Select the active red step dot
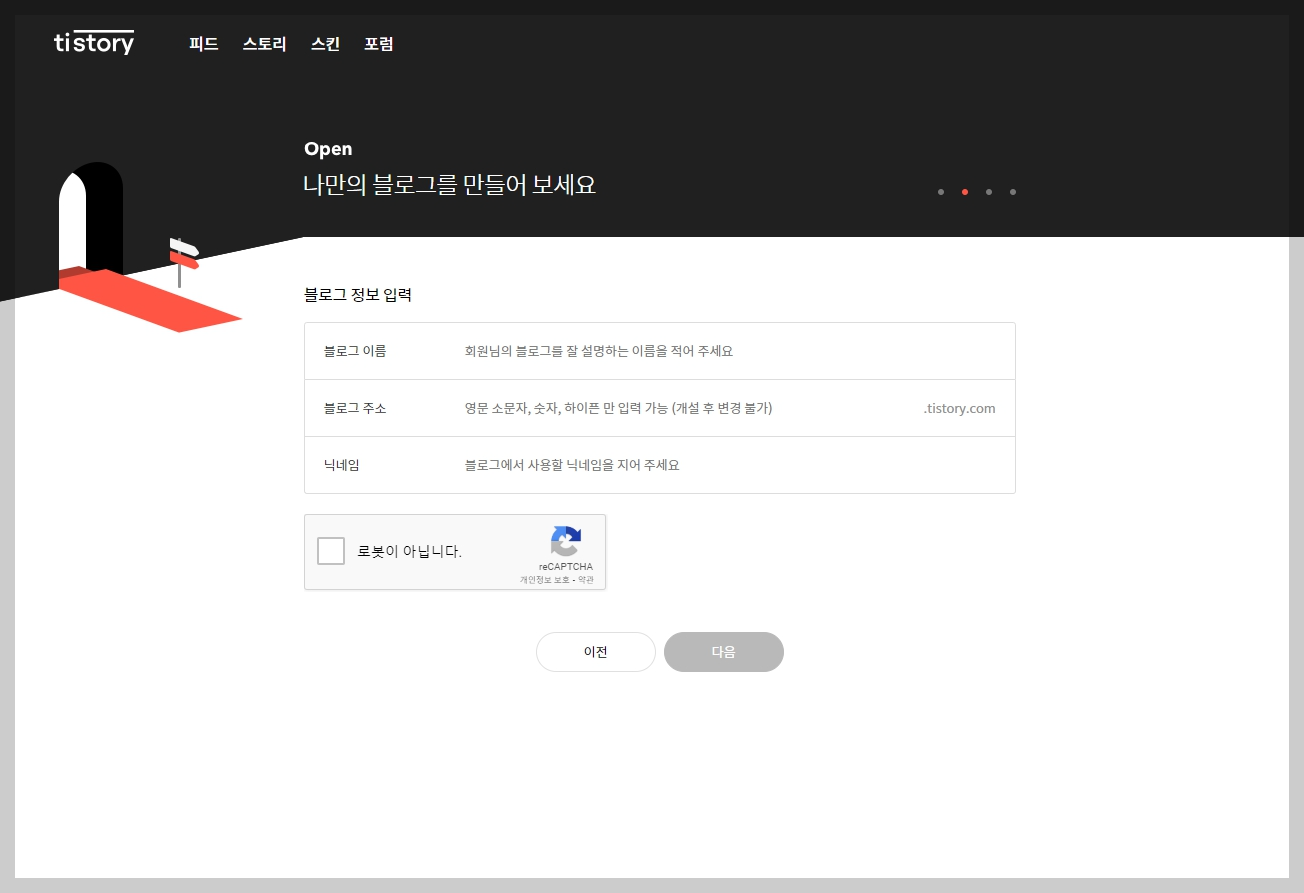 point(965,192)
